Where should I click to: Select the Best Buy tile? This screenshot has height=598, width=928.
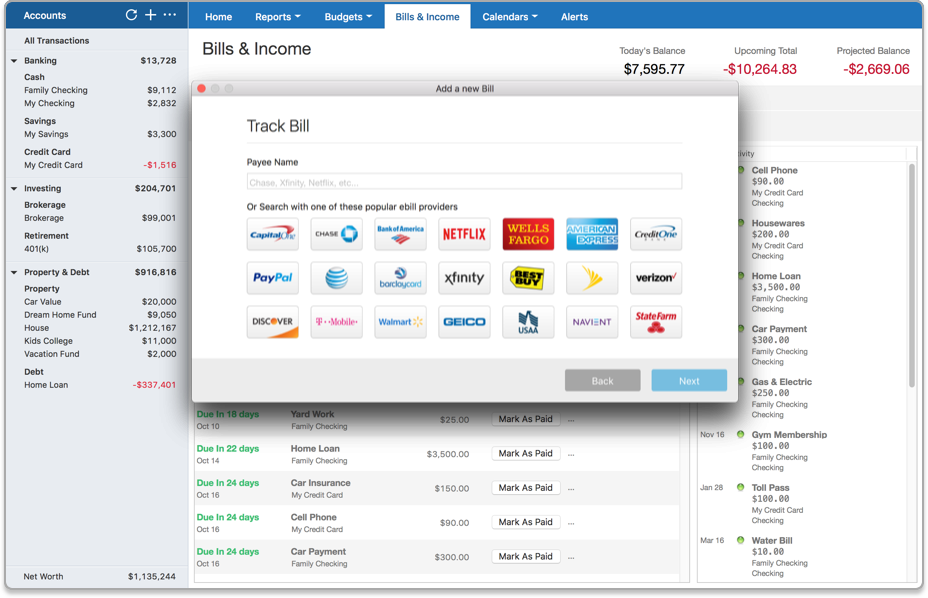coord(529,278)
